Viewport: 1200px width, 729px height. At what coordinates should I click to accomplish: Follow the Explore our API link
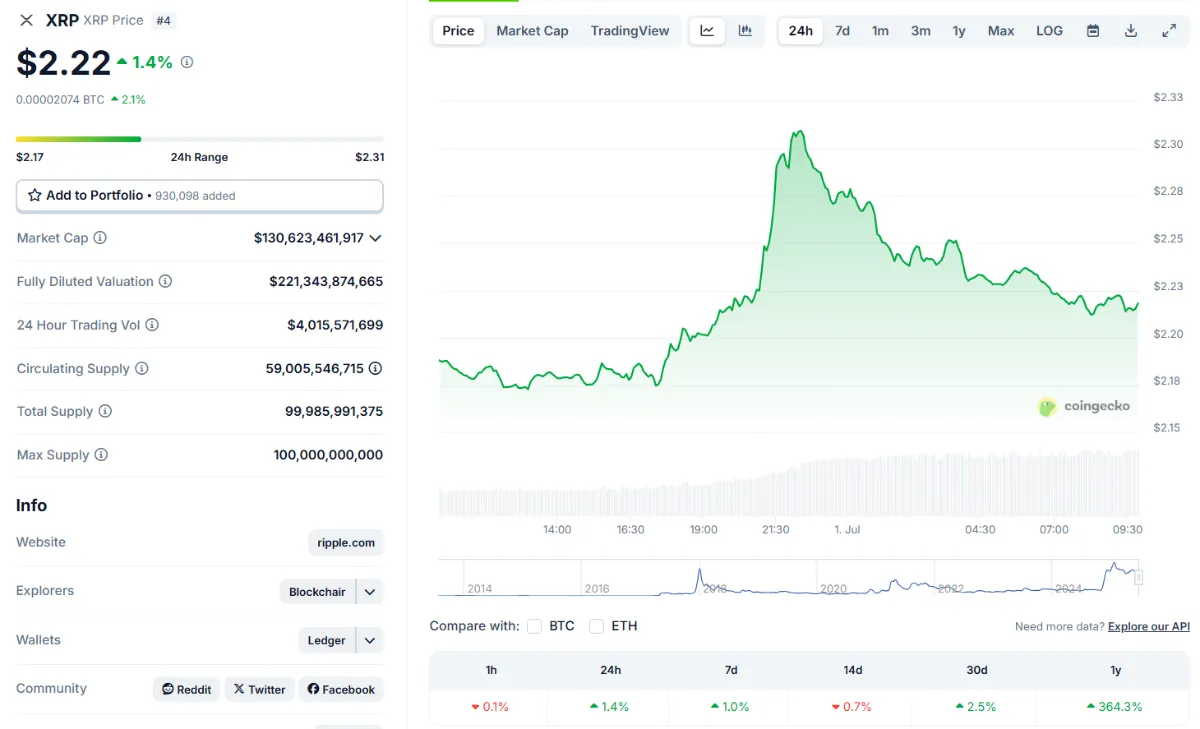pos(1149,627)
